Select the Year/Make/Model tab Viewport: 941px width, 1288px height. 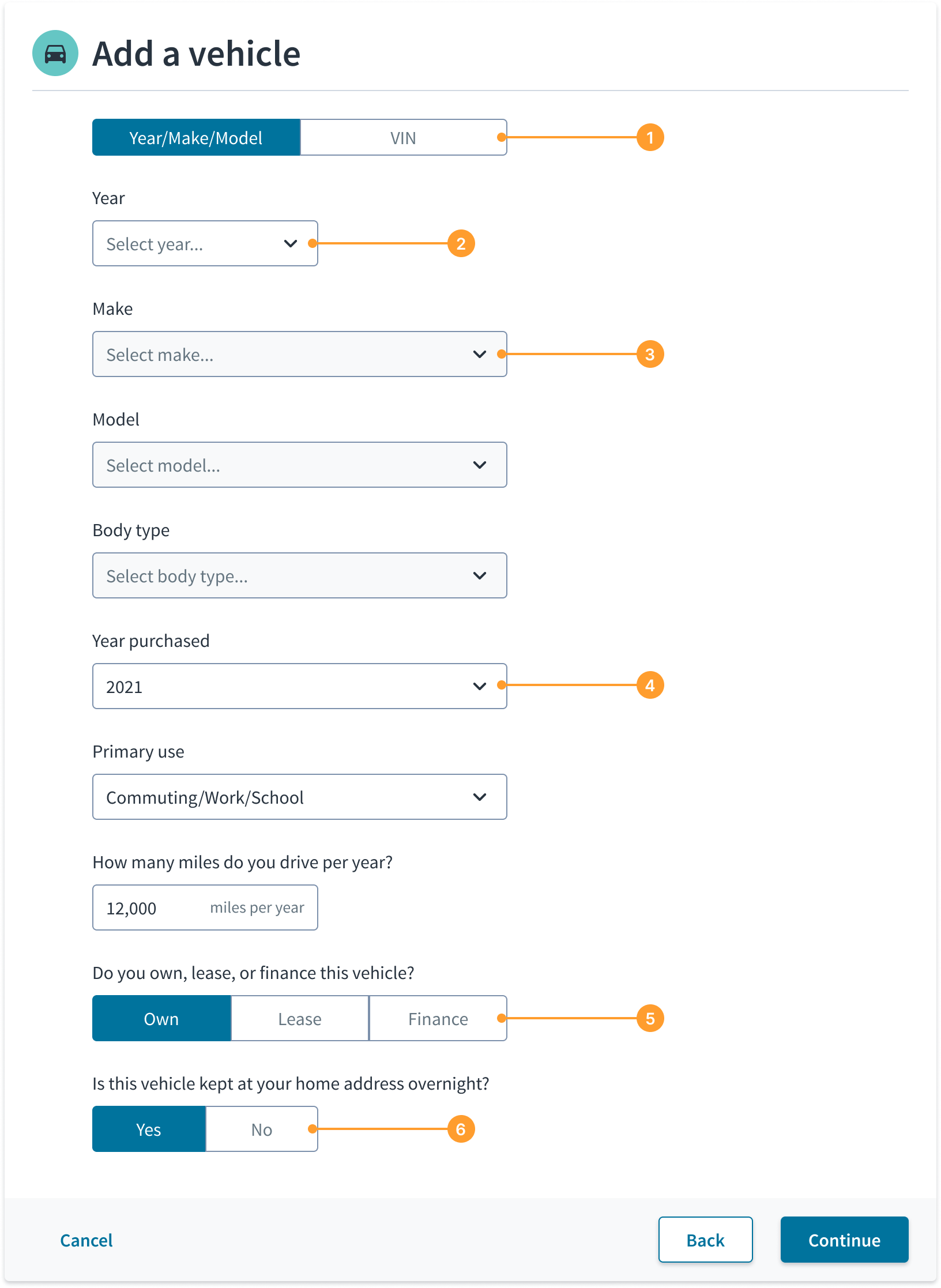(x=196, y=137)
